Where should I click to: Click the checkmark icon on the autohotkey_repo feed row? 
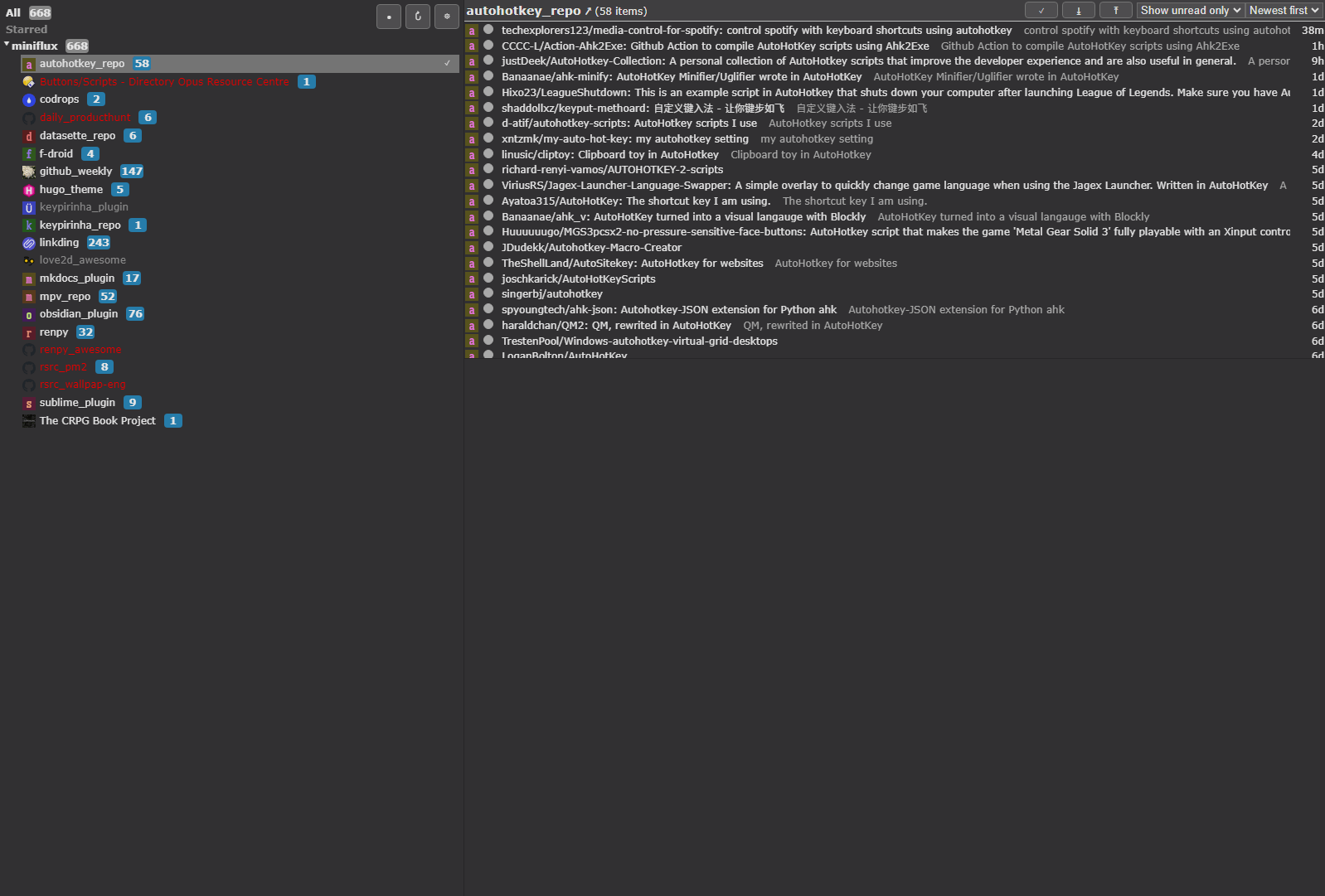447,63
